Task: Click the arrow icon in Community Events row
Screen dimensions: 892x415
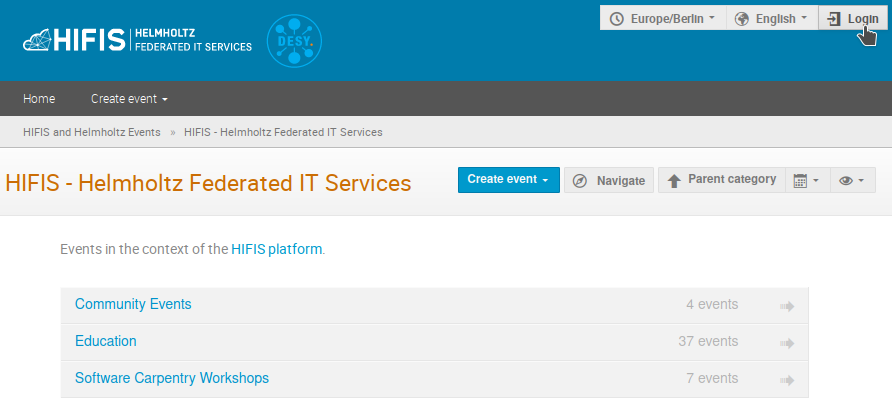Action: (787, 306)
